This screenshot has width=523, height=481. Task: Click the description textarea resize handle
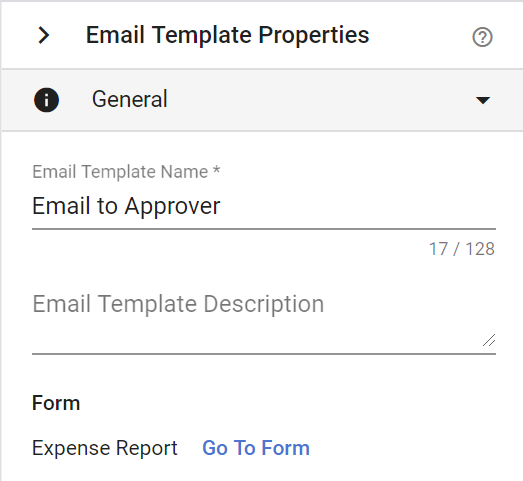[489, 340]
